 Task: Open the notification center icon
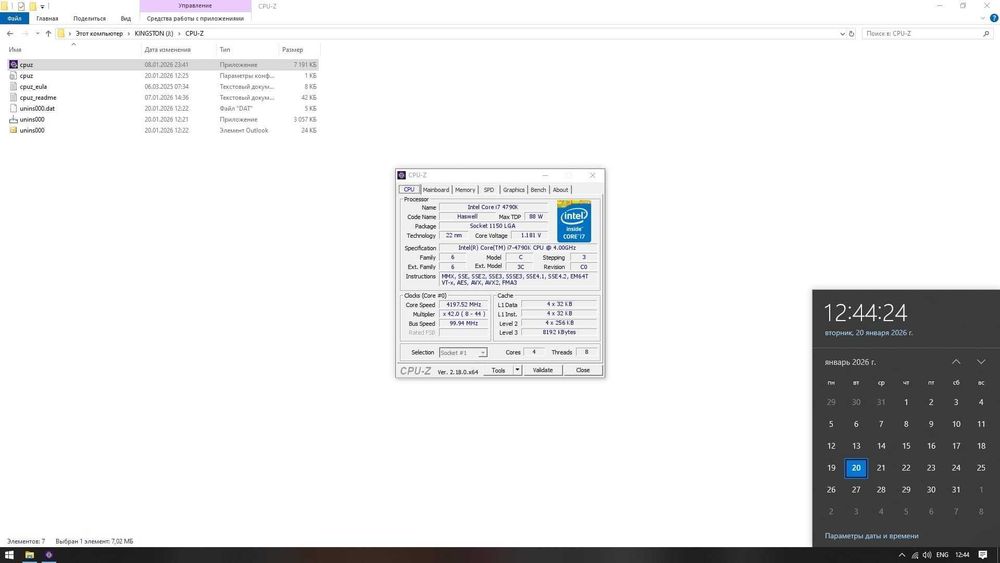click(x=983, y=555)
